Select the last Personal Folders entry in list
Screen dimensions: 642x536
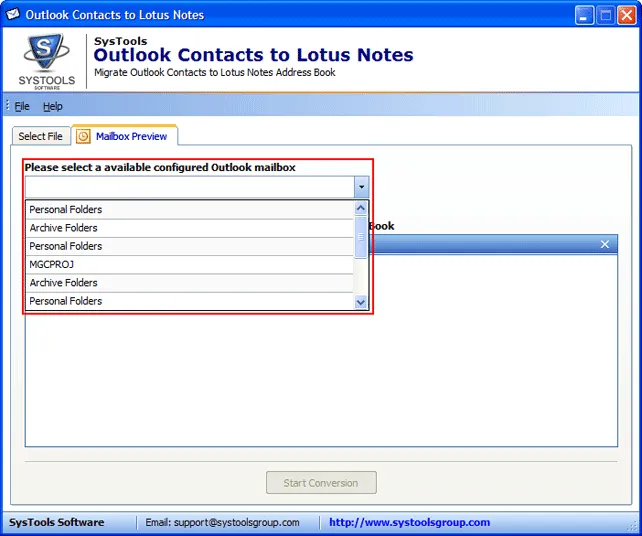pyautogui.click(x=190, y=301)
